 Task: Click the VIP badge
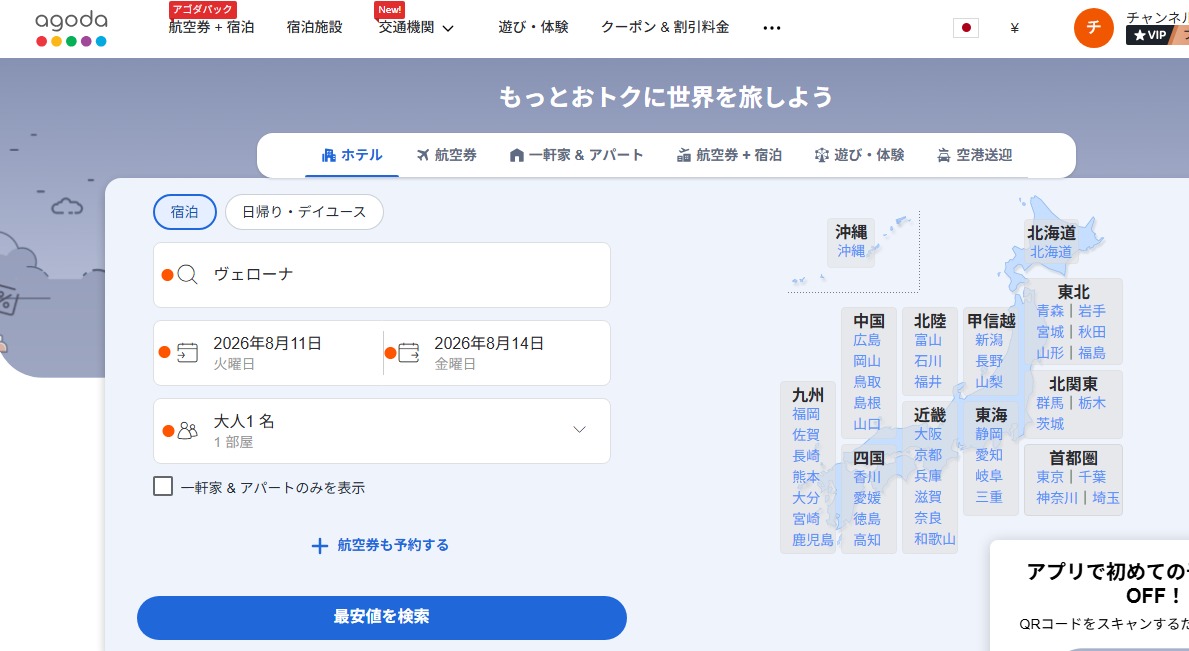(1150, 35)
